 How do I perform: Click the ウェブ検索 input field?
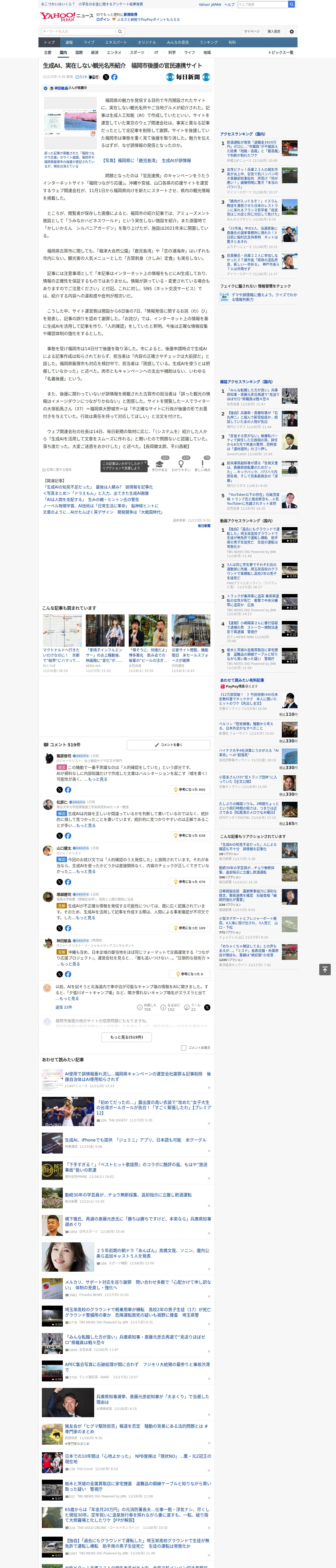click(x=262, y=4)
